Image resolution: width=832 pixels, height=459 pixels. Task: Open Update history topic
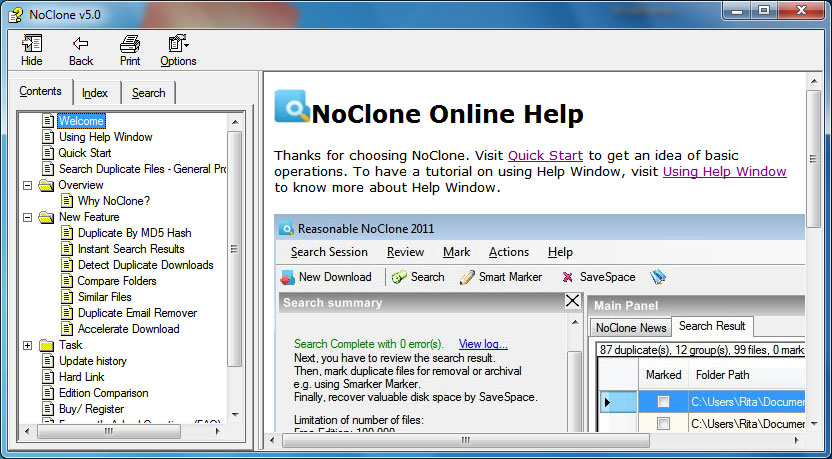[x=93, y=361]
